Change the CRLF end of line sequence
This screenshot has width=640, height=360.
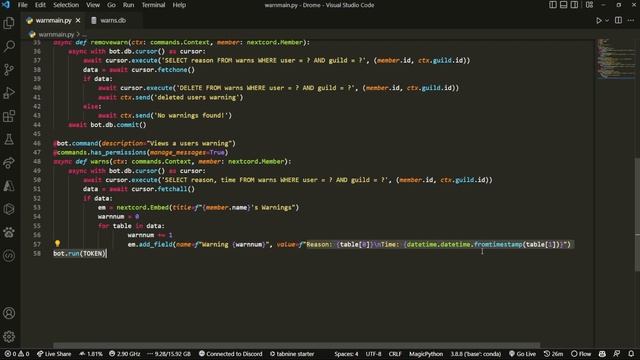(x=395, y=354)
